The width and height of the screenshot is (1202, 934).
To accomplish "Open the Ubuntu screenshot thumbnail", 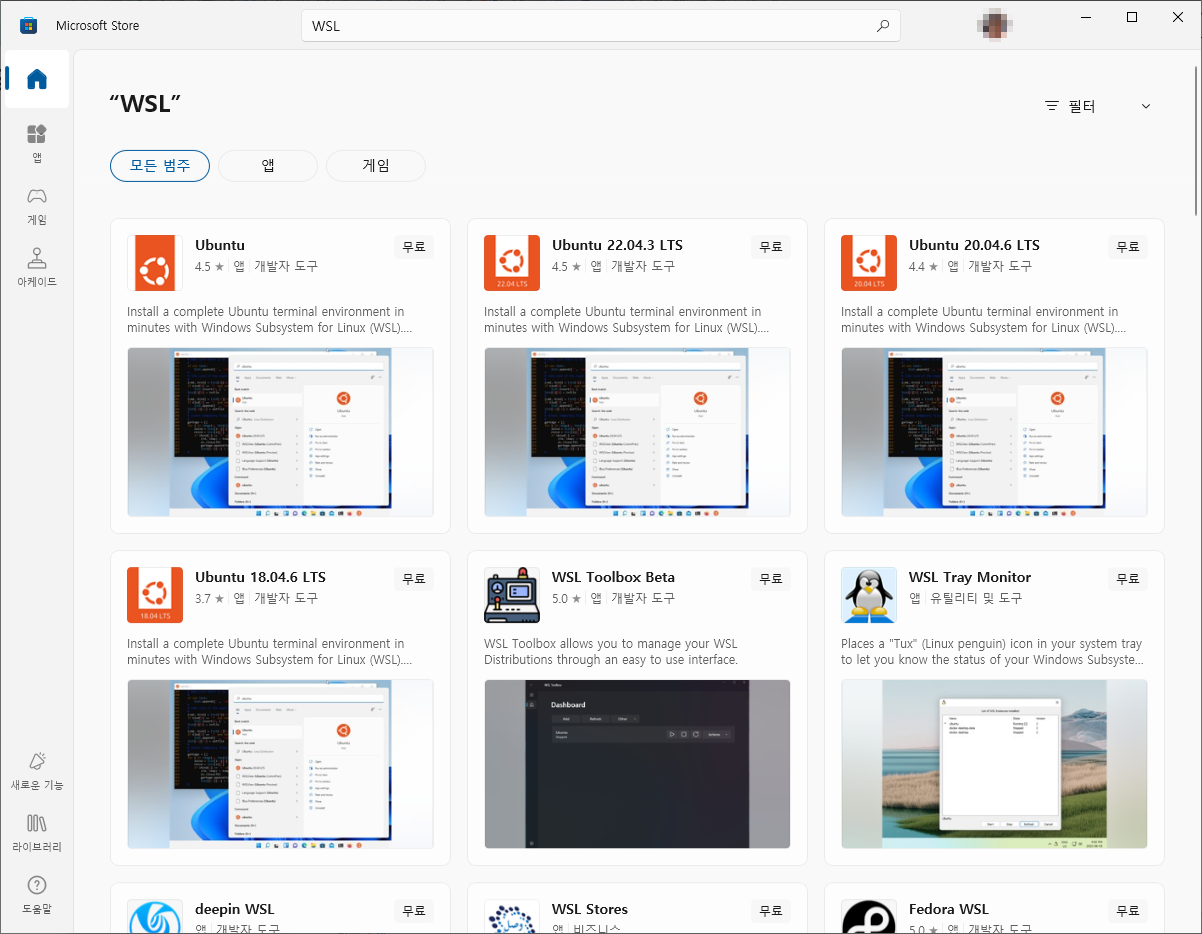I will (280, 432).
